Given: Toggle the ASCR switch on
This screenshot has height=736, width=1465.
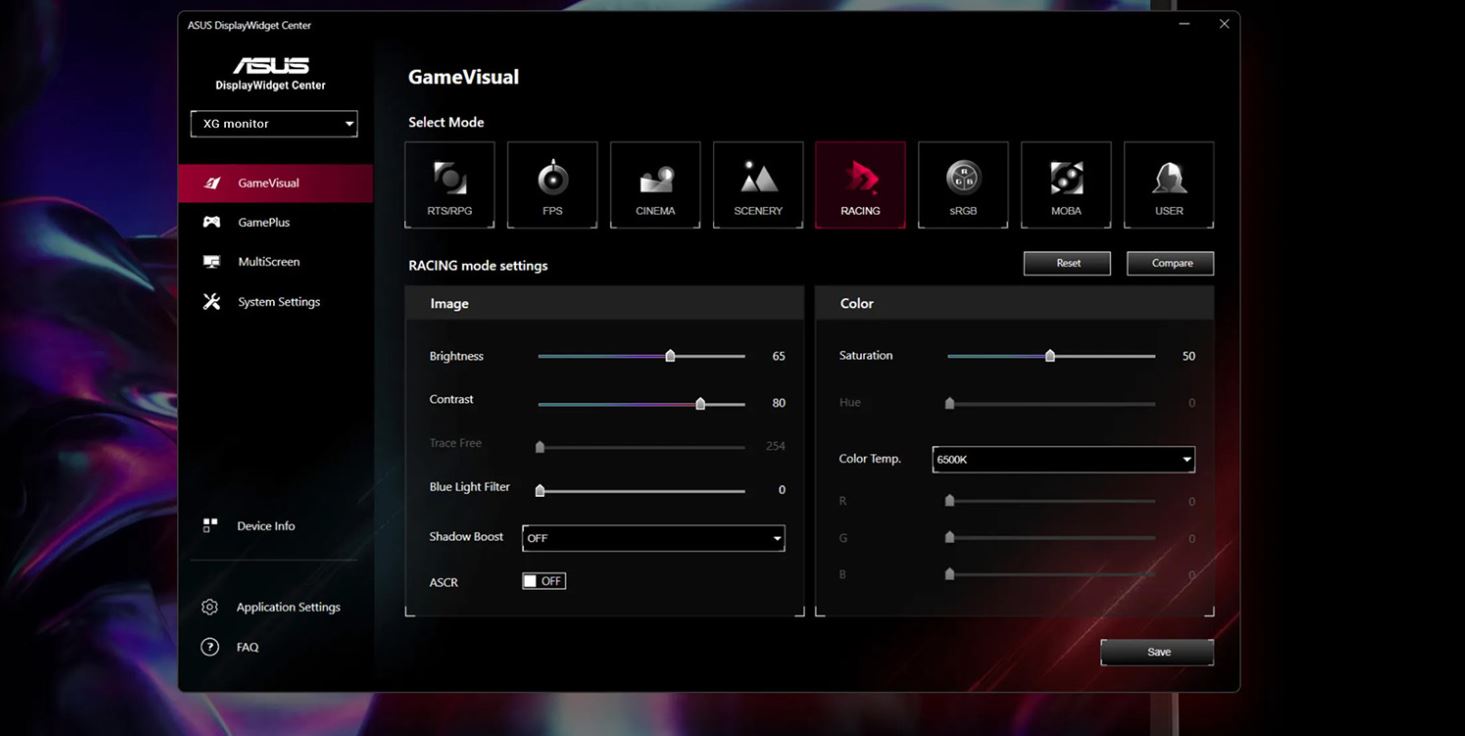Looking at the screenshot, I should click(x=544, y=581).
